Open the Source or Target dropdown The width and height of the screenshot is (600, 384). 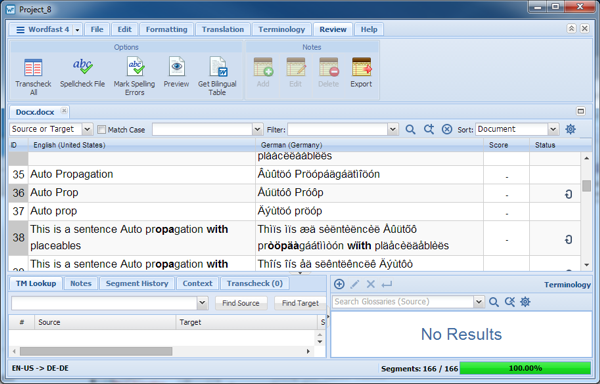(x=87, y=129)
